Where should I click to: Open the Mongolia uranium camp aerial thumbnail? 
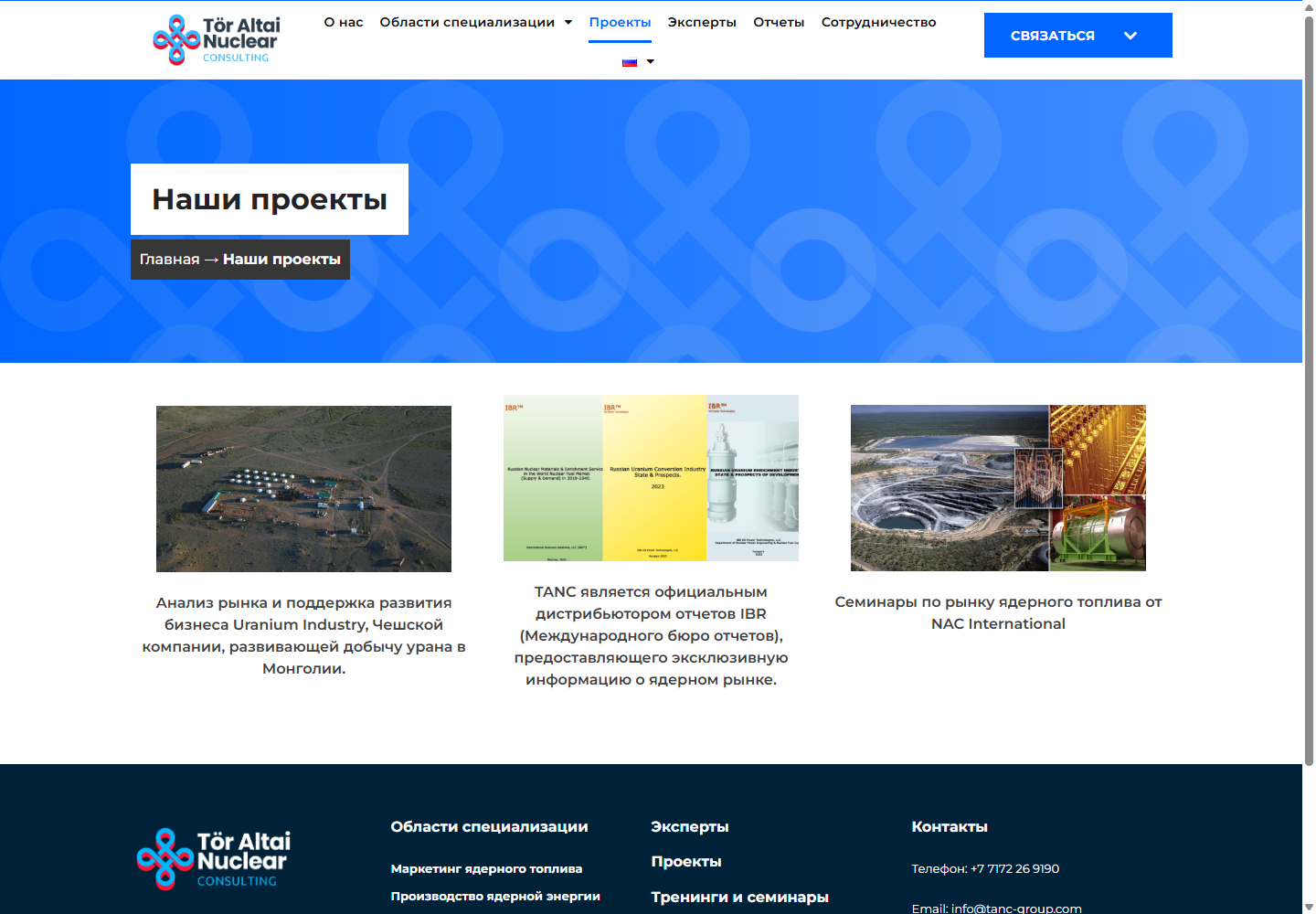click(303, 489)
